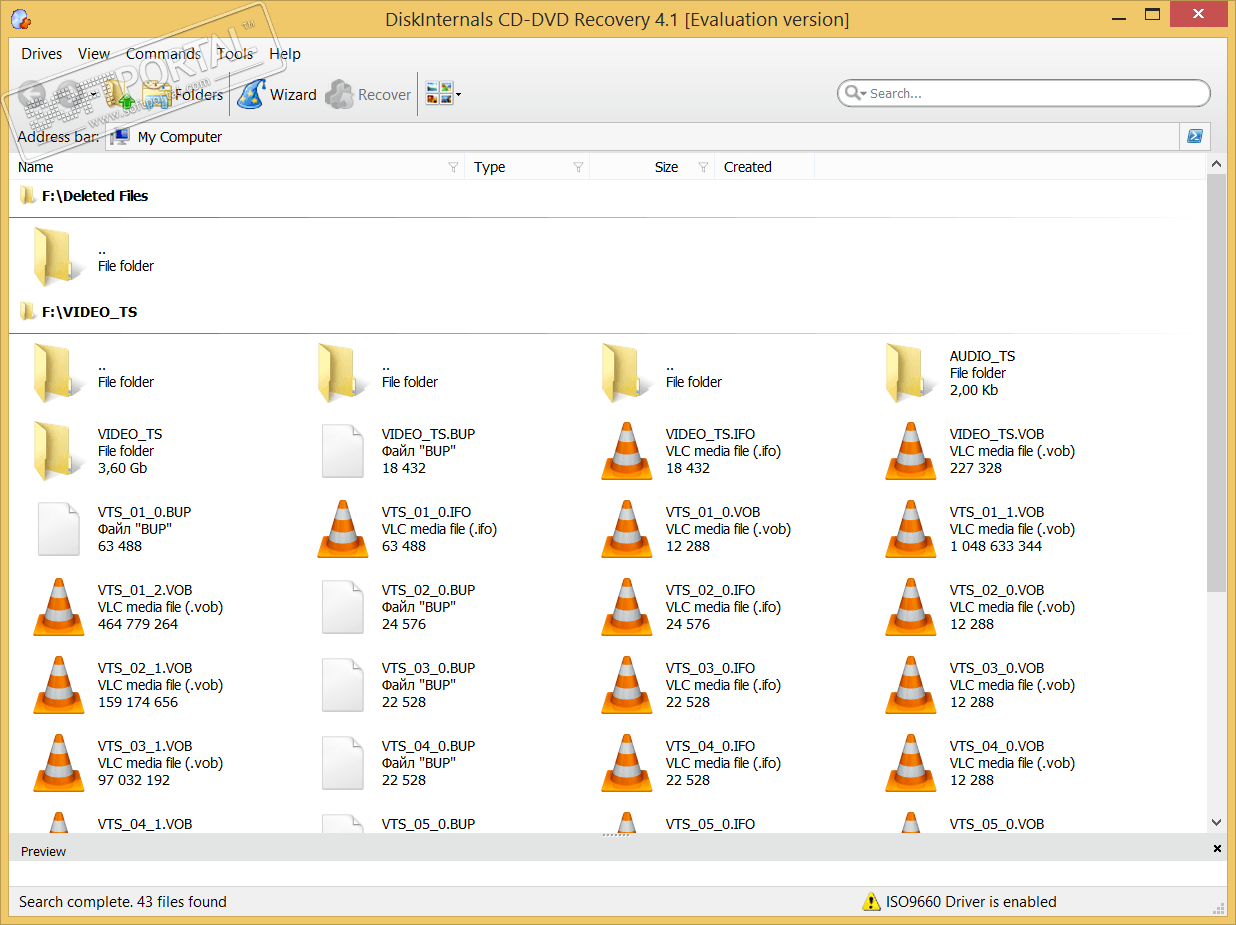Close the Preview panel with X
The image size is (1236, 925).
1217,849
